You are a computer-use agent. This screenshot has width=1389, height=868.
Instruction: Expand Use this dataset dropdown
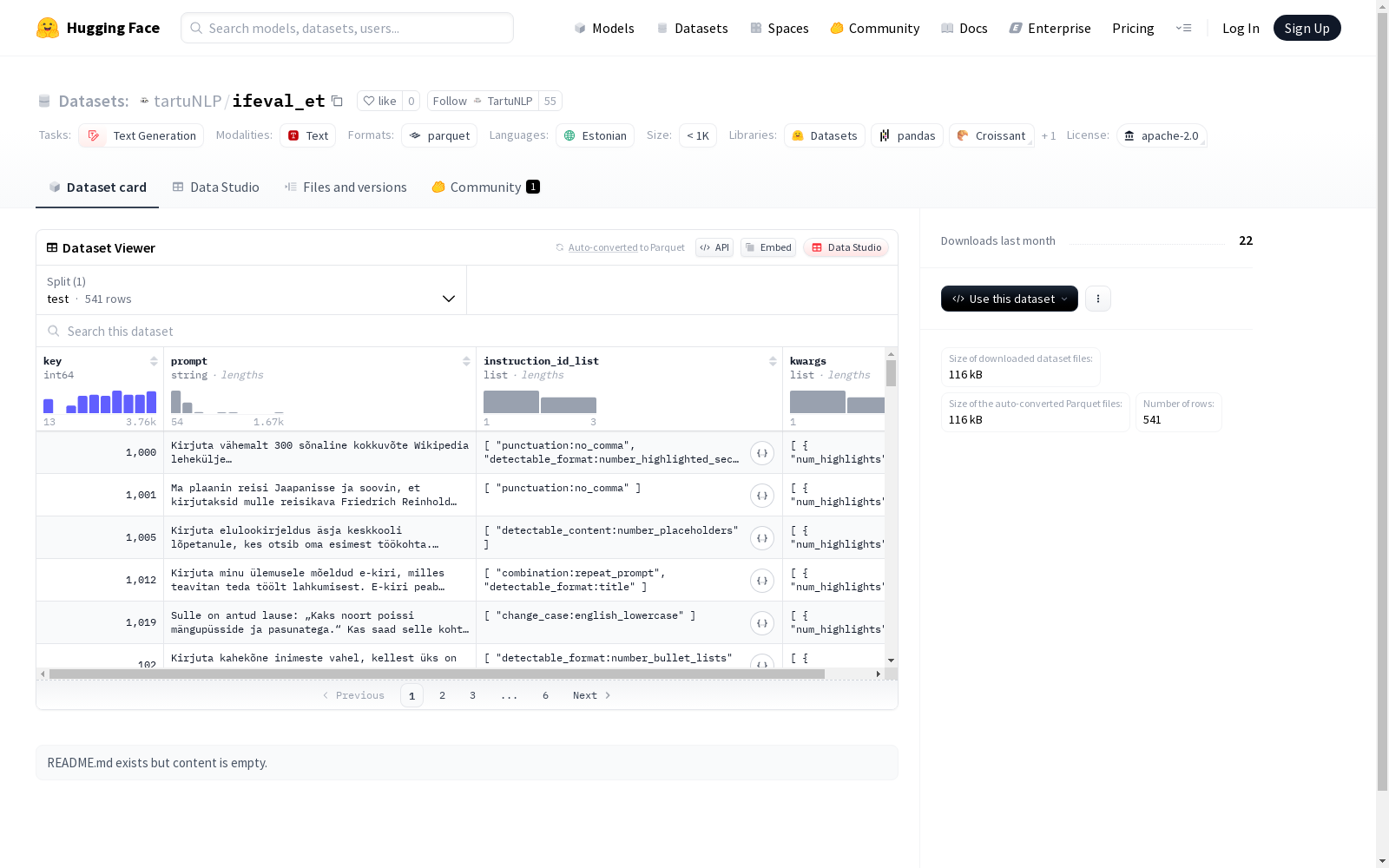[1010, 299]
